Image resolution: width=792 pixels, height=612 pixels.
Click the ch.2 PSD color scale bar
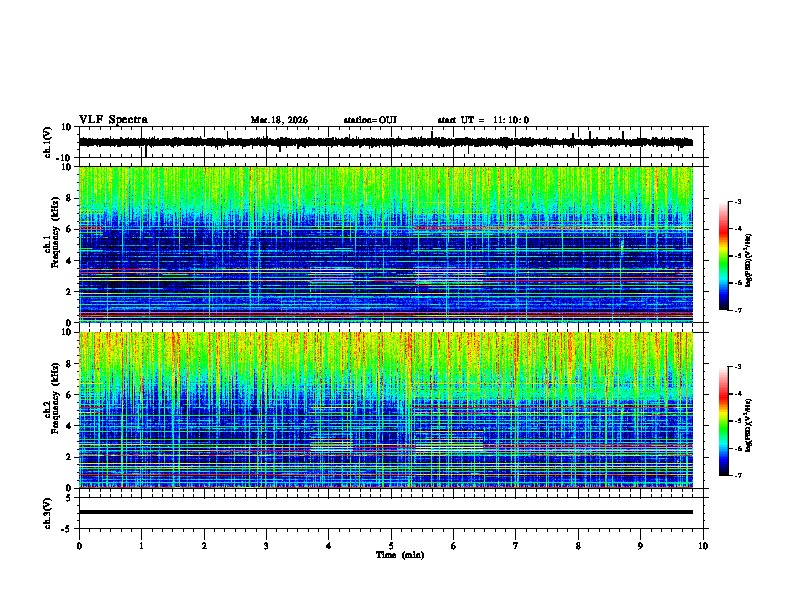click(724, 421)
